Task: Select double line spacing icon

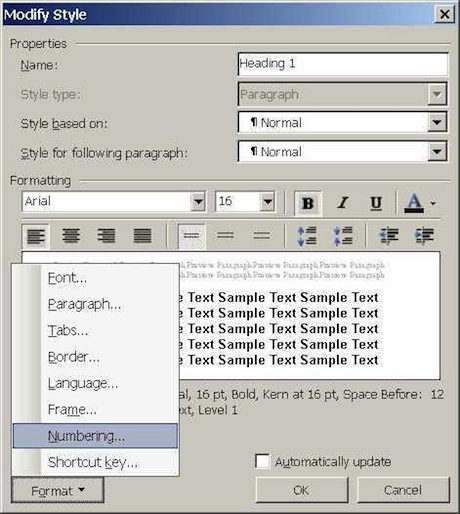Action: coord(262,236)
